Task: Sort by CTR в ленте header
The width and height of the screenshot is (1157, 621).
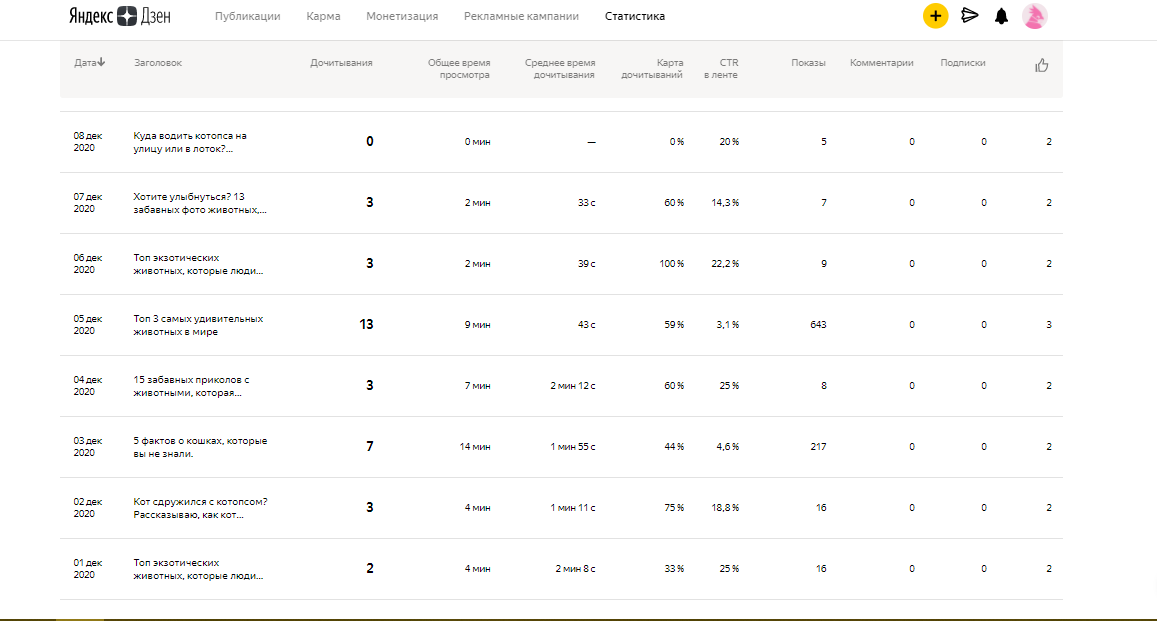Action: click(721, 69)
